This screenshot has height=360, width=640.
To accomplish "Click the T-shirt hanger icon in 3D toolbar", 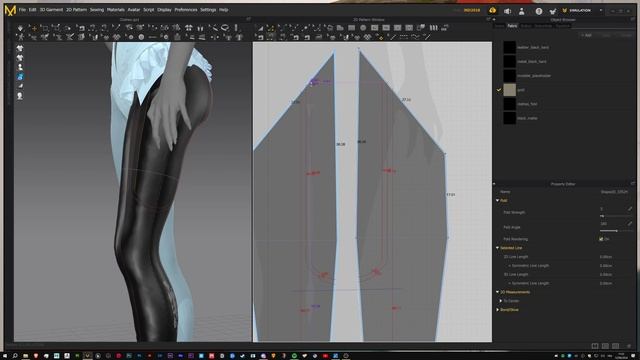I will 189,28.
